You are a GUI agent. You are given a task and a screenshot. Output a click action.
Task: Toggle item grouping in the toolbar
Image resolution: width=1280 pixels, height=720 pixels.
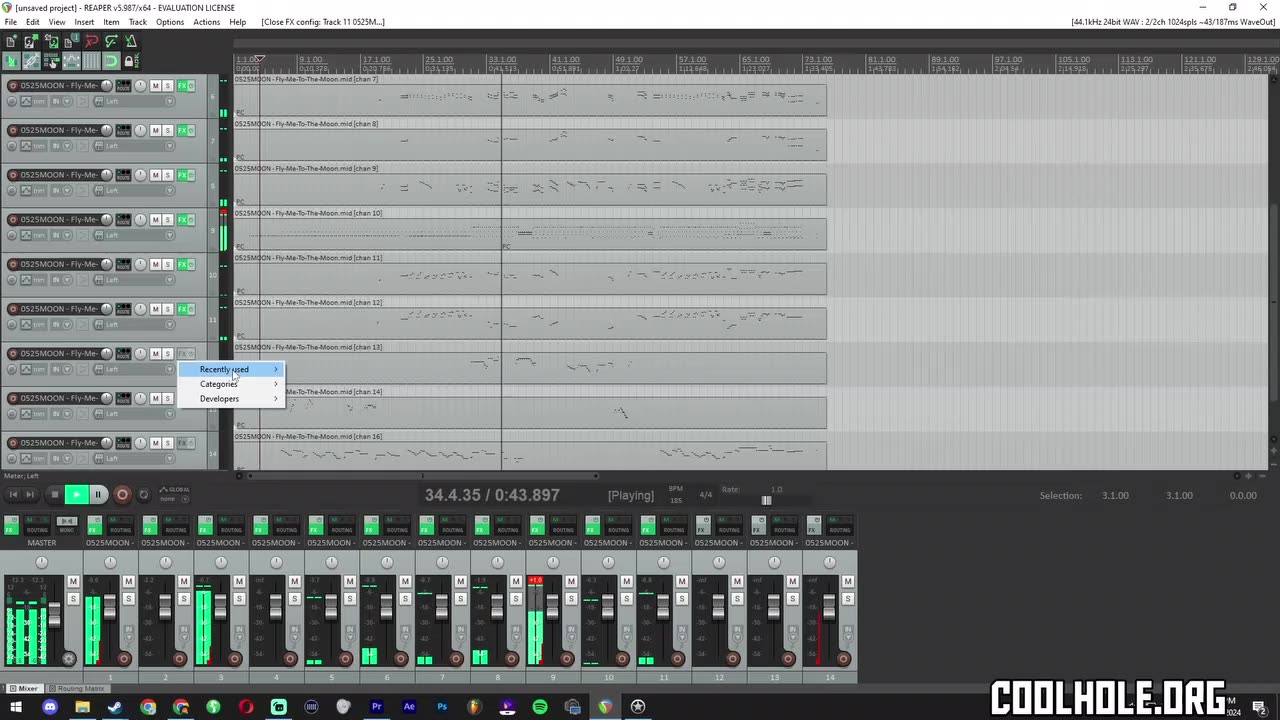[31, 61]
